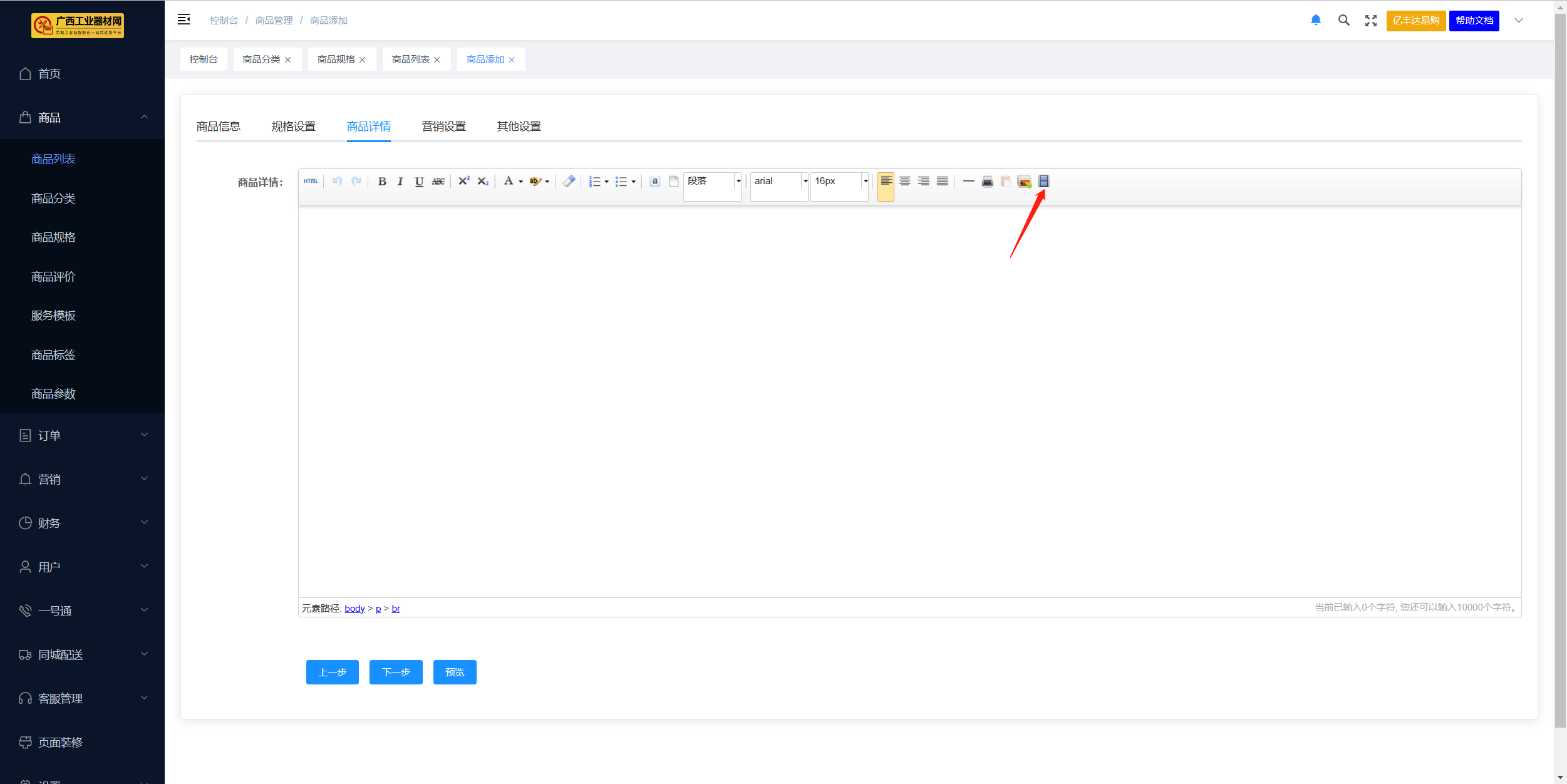Switch editor to HTML source mode
1567x784 pixels.
(311, 182)
